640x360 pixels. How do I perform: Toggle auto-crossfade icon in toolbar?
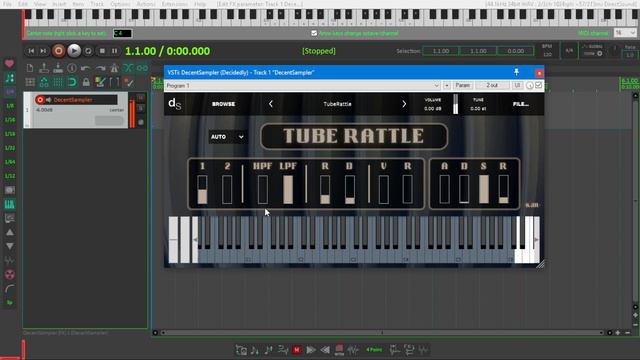(x=128, y=68)
